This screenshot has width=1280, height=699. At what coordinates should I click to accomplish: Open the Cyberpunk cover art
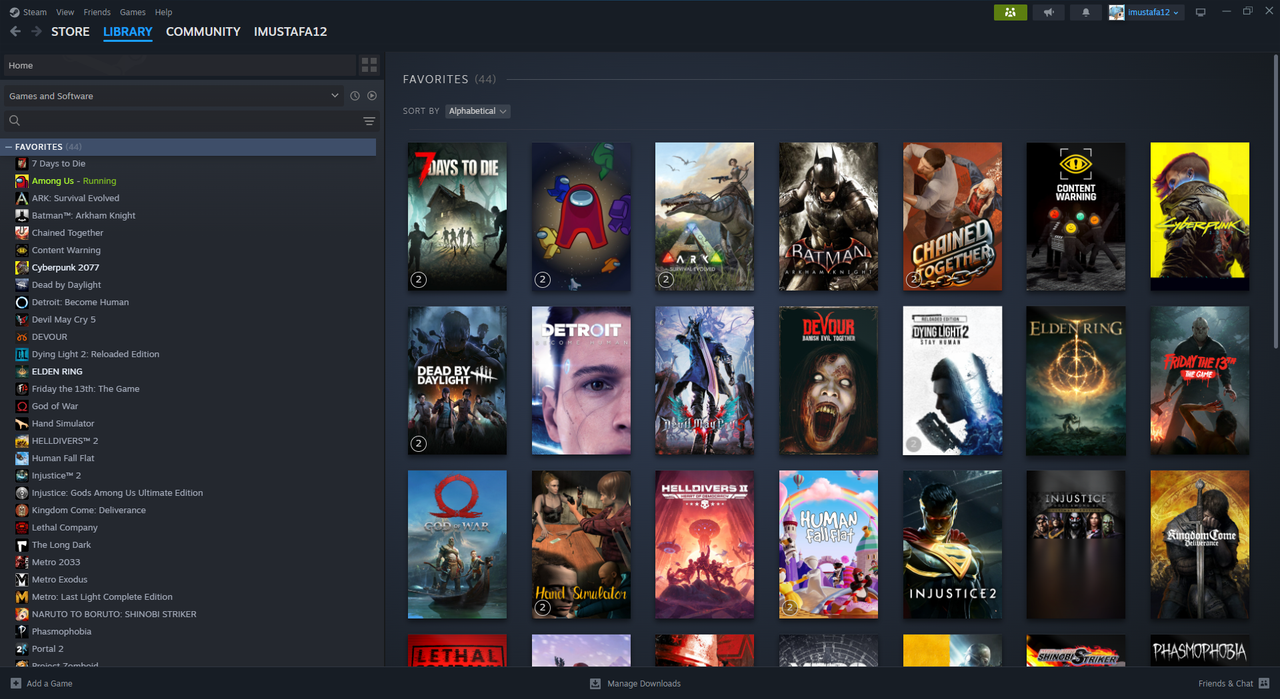pyautogui.click(x=1200, y=216)
